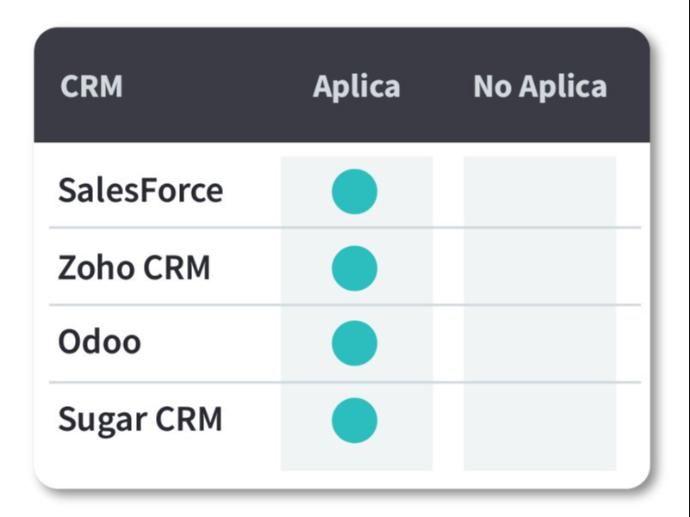Image resolution: width=690 pixels, height=517 pixels.
Task: Click the teal Aplica dot in Odoo row
Action: [x=354, y=343]
